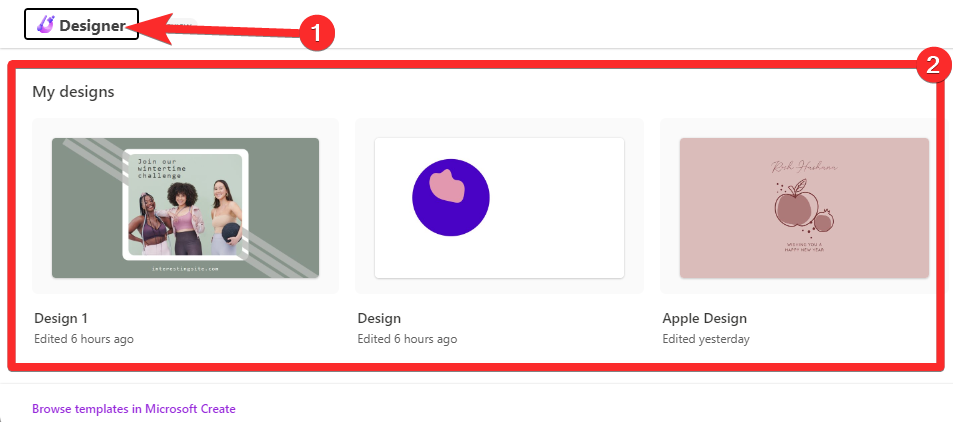This screenshot has height=422, width=953.
Task: Click the red arrow pointing to Designer
Action: tap(220, 30)
